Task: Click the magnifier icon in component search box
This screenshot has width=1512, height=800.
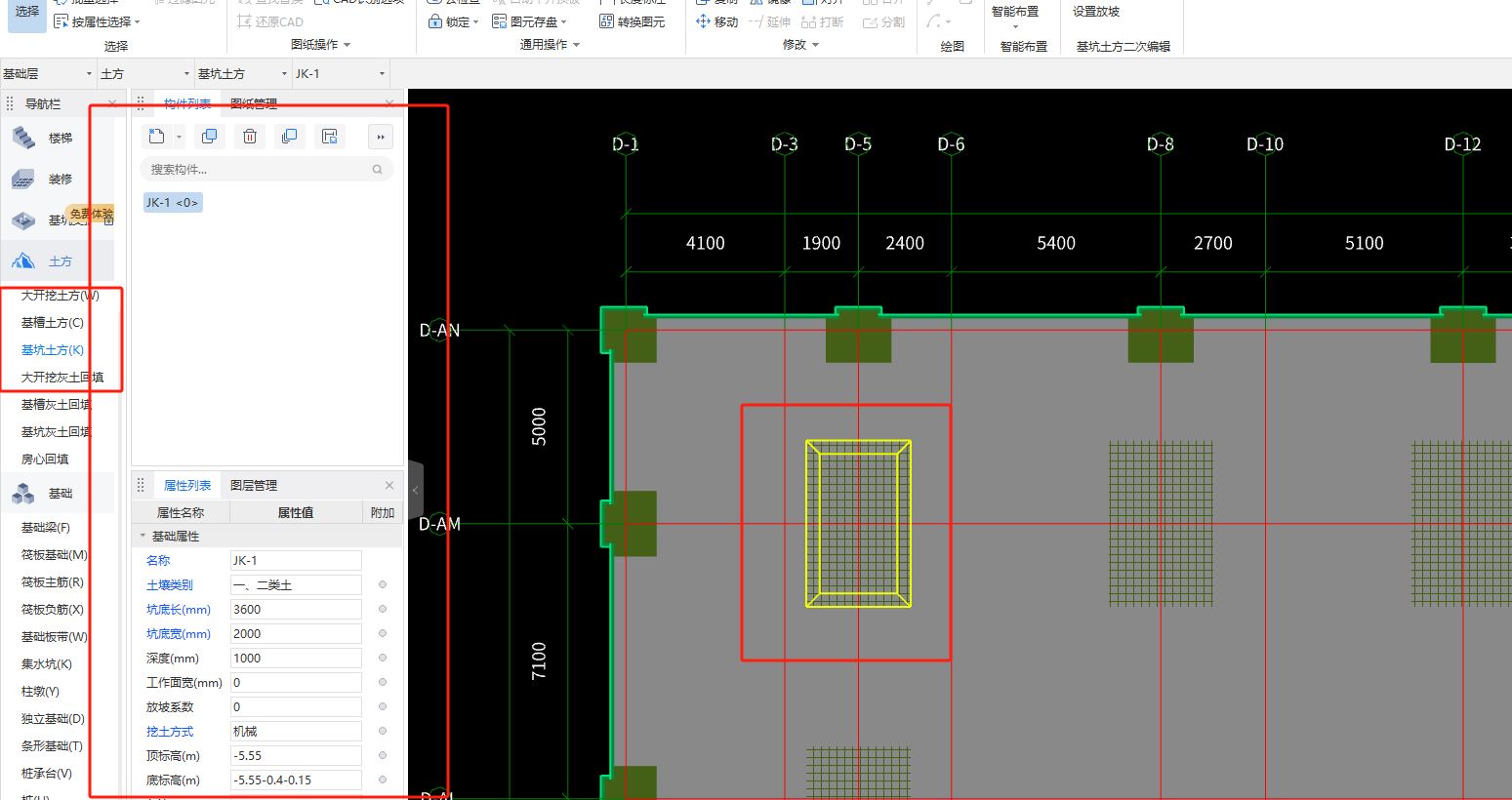Action: point(377,170)
